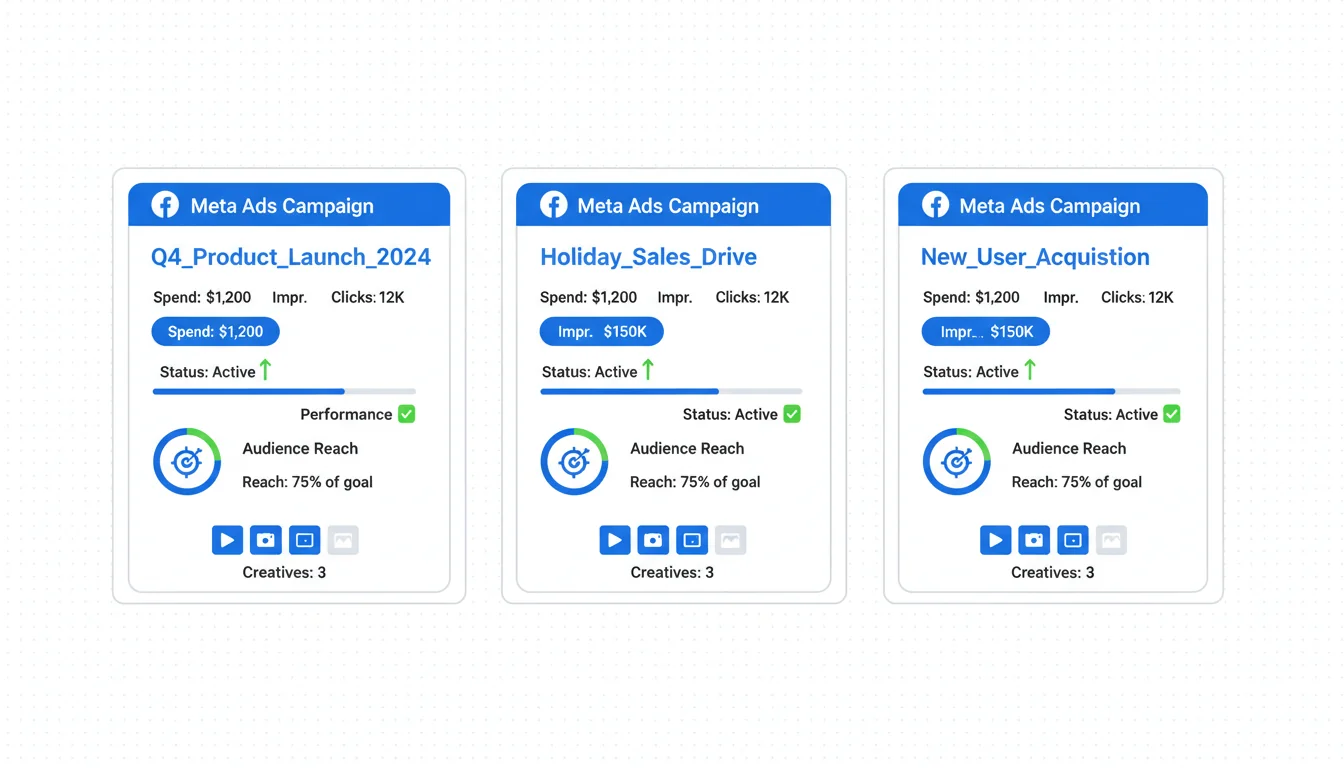The width and height of the screenshot is (1344, 768).
Task: Click Audience Reach donut icon in Holiday_Sales_Drive card
Action: click(x=574, y=462)
